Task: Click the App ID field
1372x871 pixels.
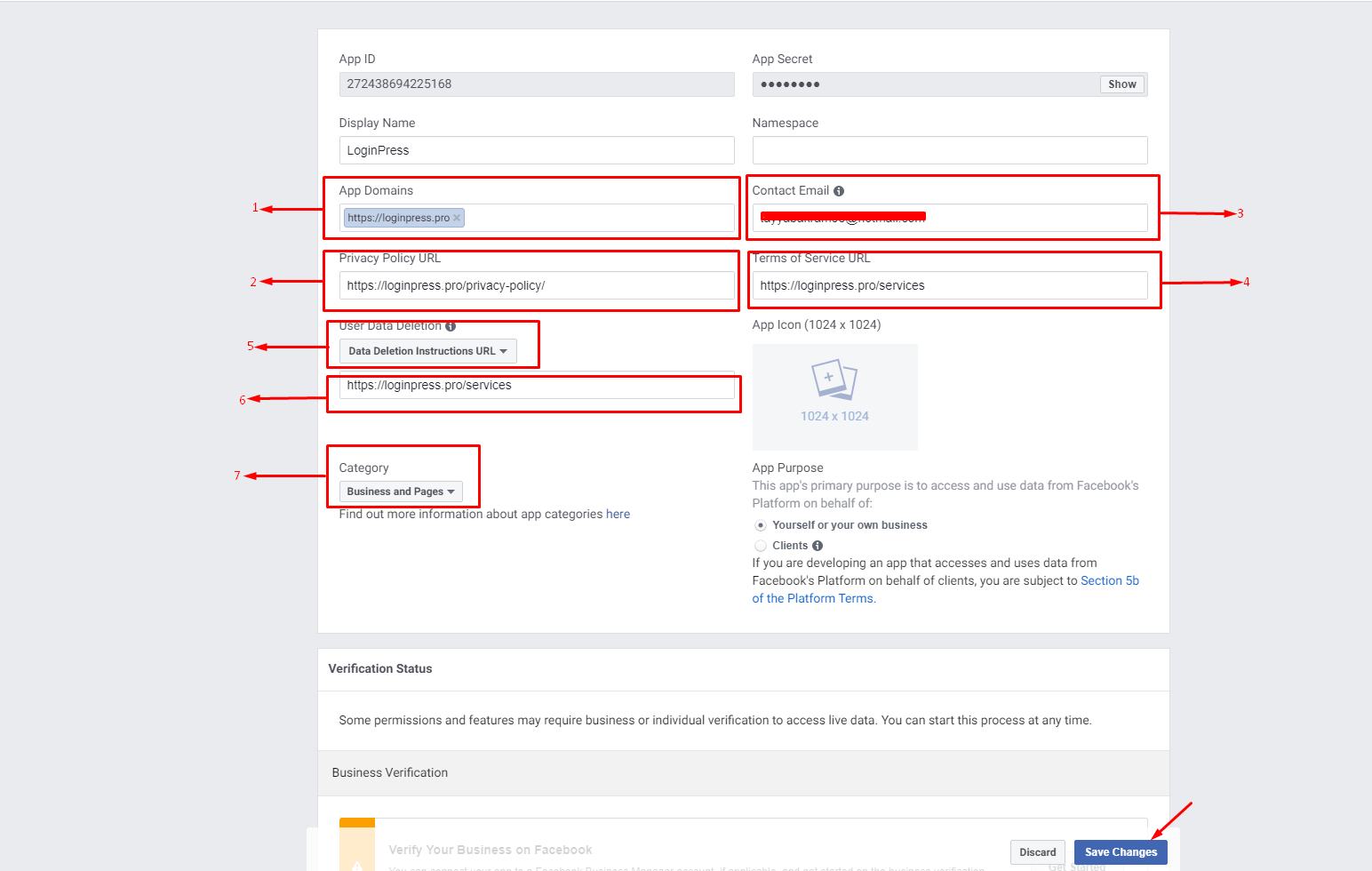Action: coord(537,84)
